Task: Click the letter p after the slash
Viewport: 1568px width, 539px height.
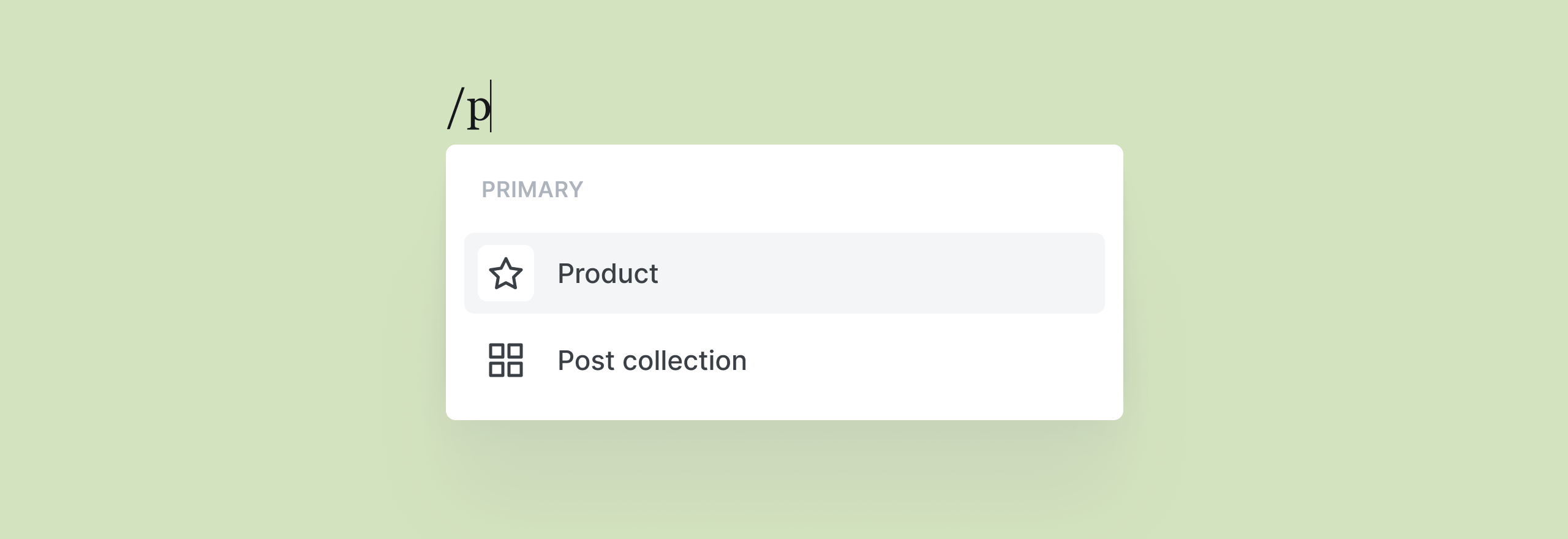Action: (x=478, y=110)
